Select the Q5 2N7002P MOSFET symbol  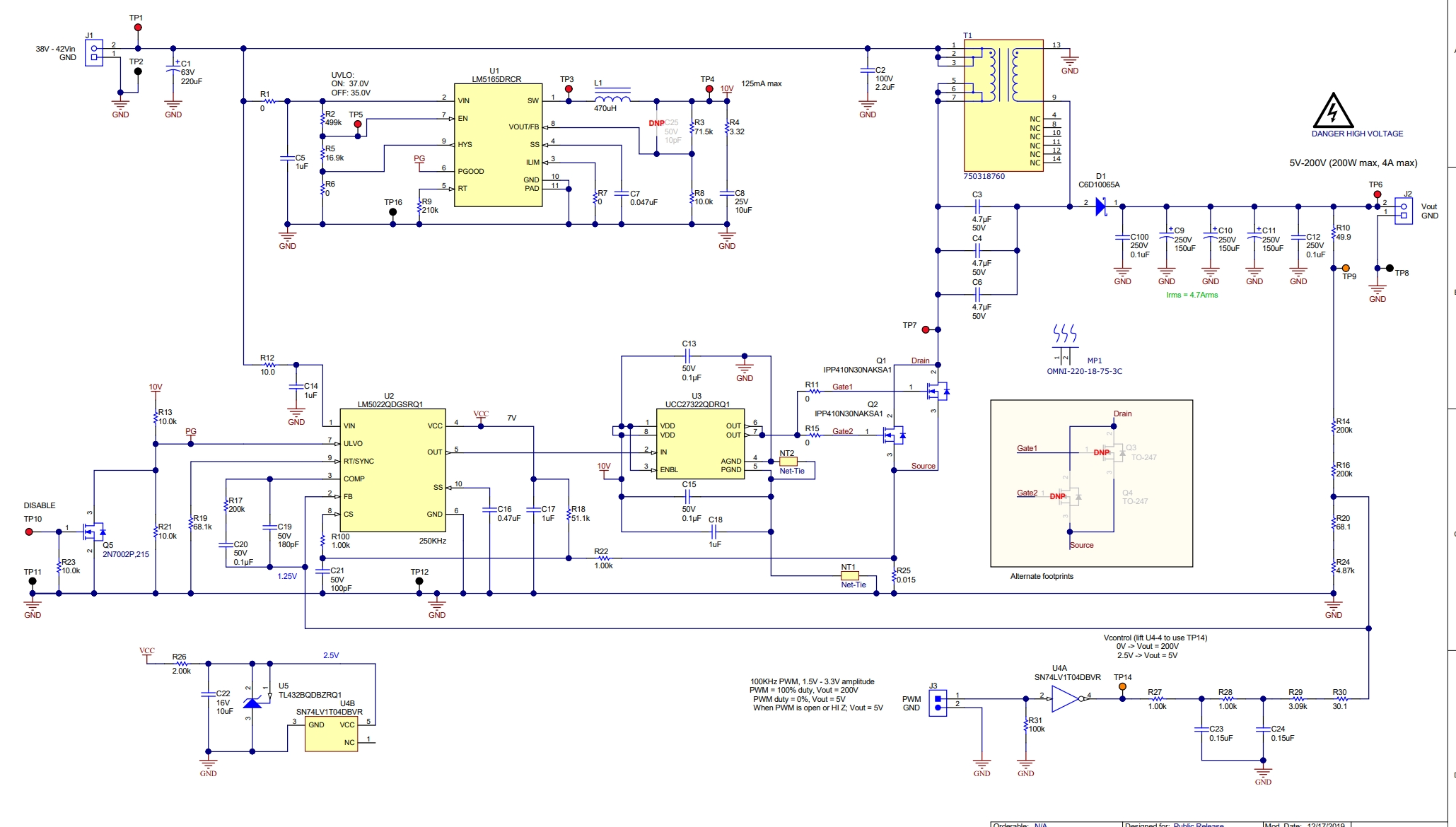tap(93, 531)
